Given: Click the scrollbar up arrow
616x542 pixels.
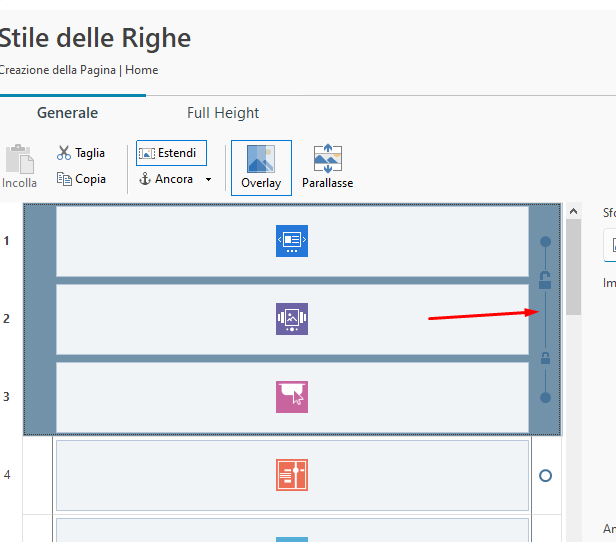Looking at the screenshot, I should point(573,211).
